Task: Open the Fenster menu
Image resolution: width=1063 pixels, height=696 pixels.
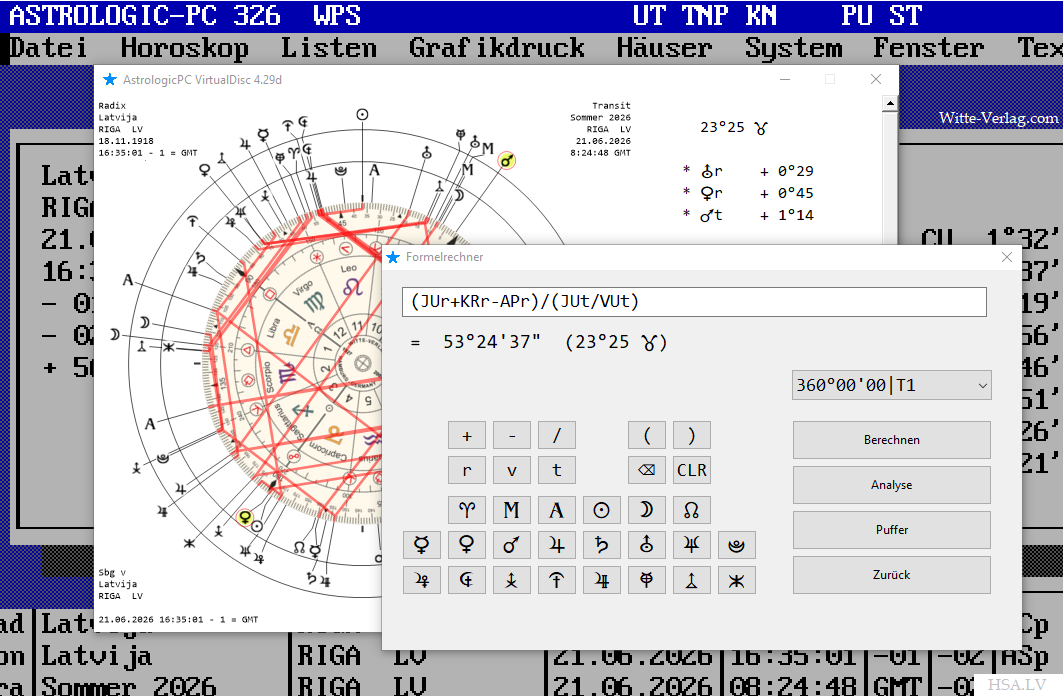Action: point(928,48)
